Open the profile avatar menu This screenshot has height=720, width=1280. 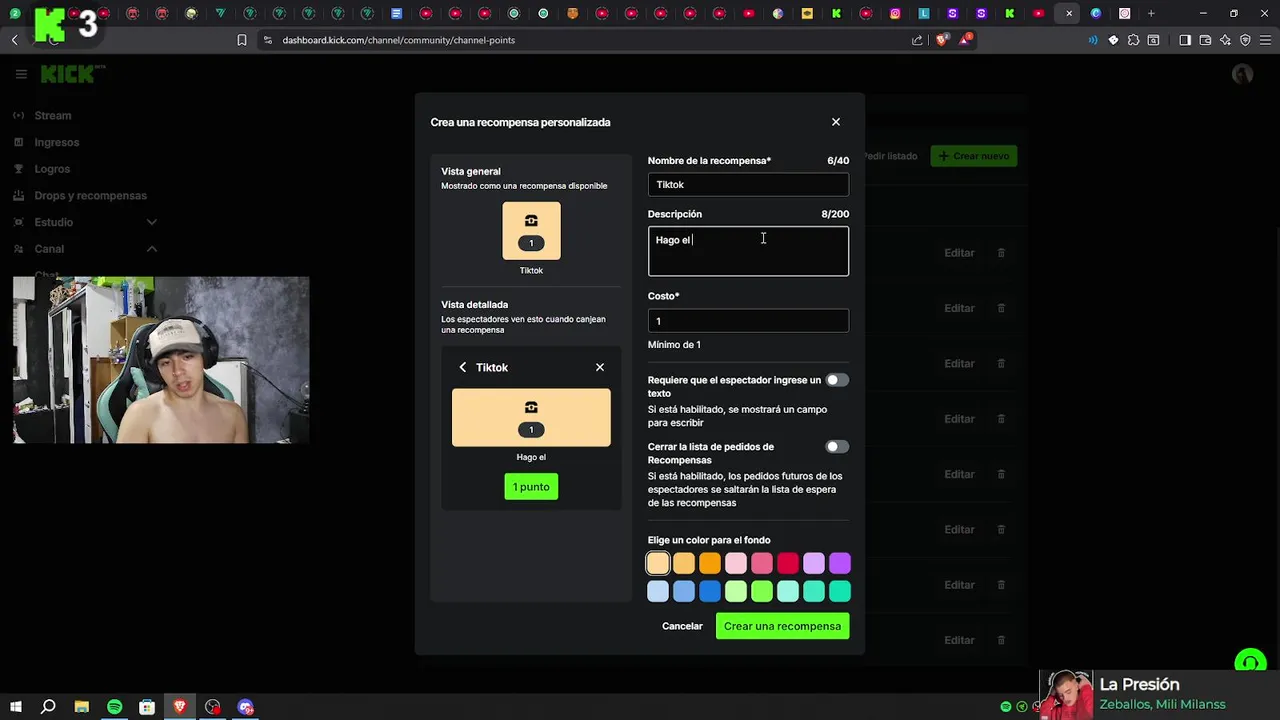(1243, 74)
